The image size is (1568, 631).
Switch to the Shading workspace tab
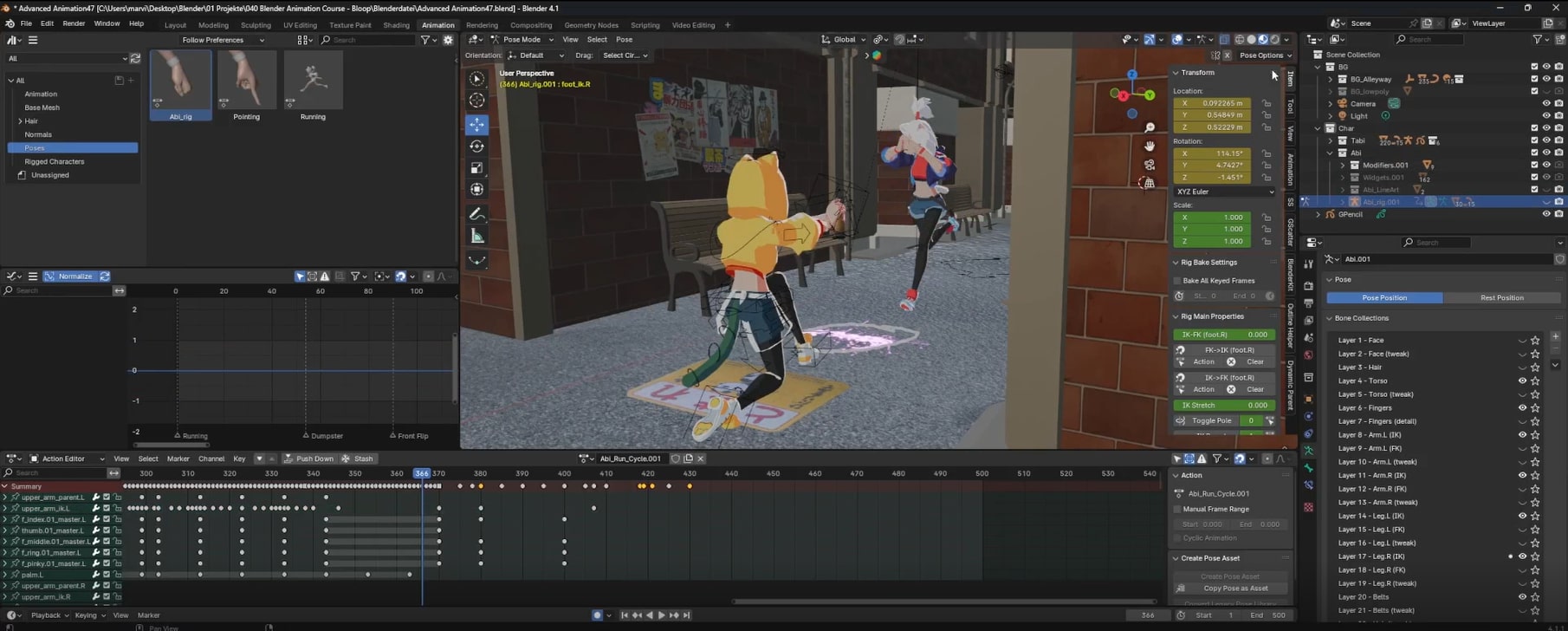[396, 25]
